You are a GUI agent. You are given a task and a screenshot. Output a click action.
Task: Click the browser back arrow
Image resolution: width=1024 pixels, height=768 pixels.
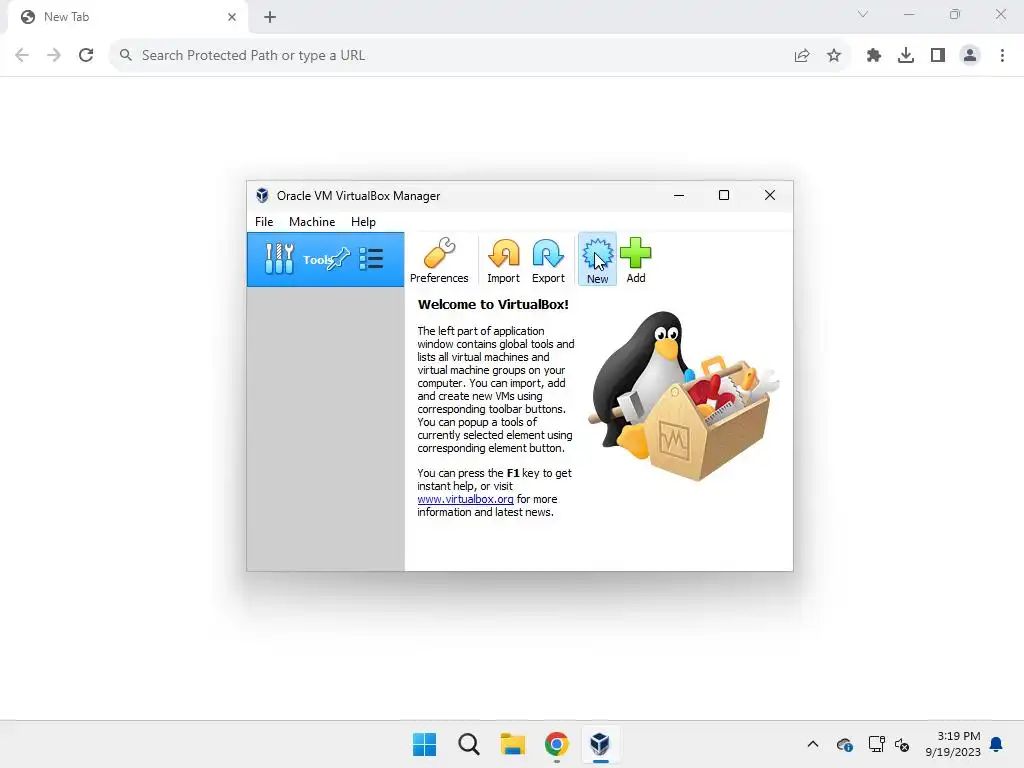22,56
